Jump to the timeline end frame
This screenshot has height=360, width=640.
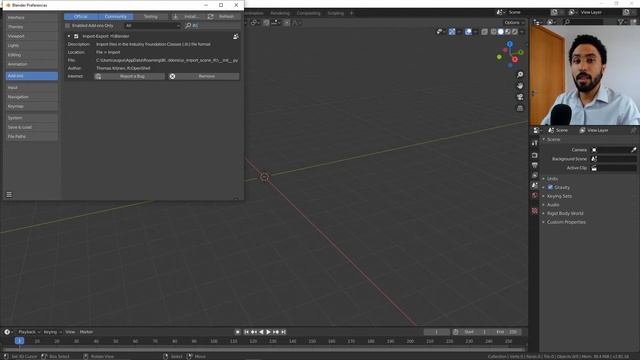283,332
